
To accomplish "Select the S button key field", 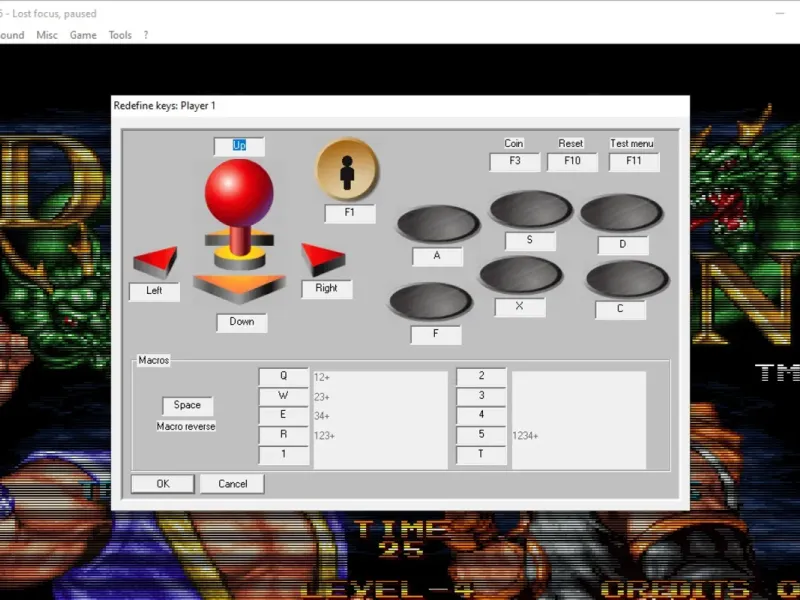I will (530, 241).
